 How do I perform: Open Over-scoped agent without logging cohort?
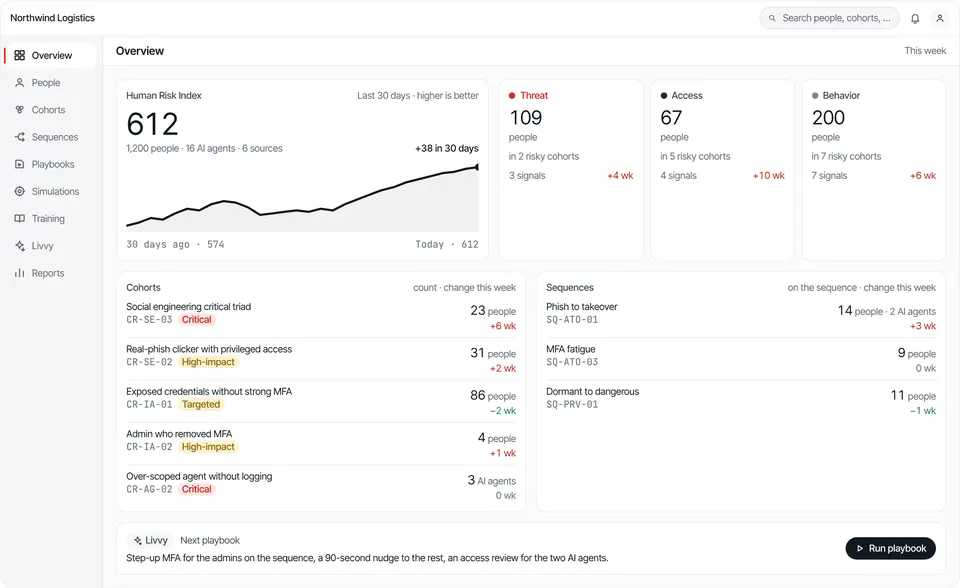(x=321, y=485)
